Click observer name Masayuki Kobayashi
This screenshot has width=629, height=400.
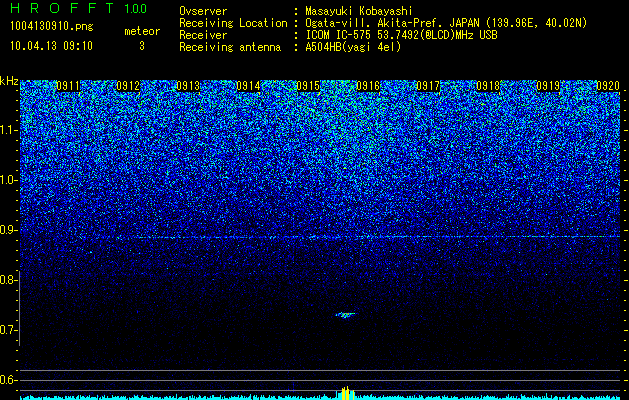pyautogui.click(x=359, y=11)
